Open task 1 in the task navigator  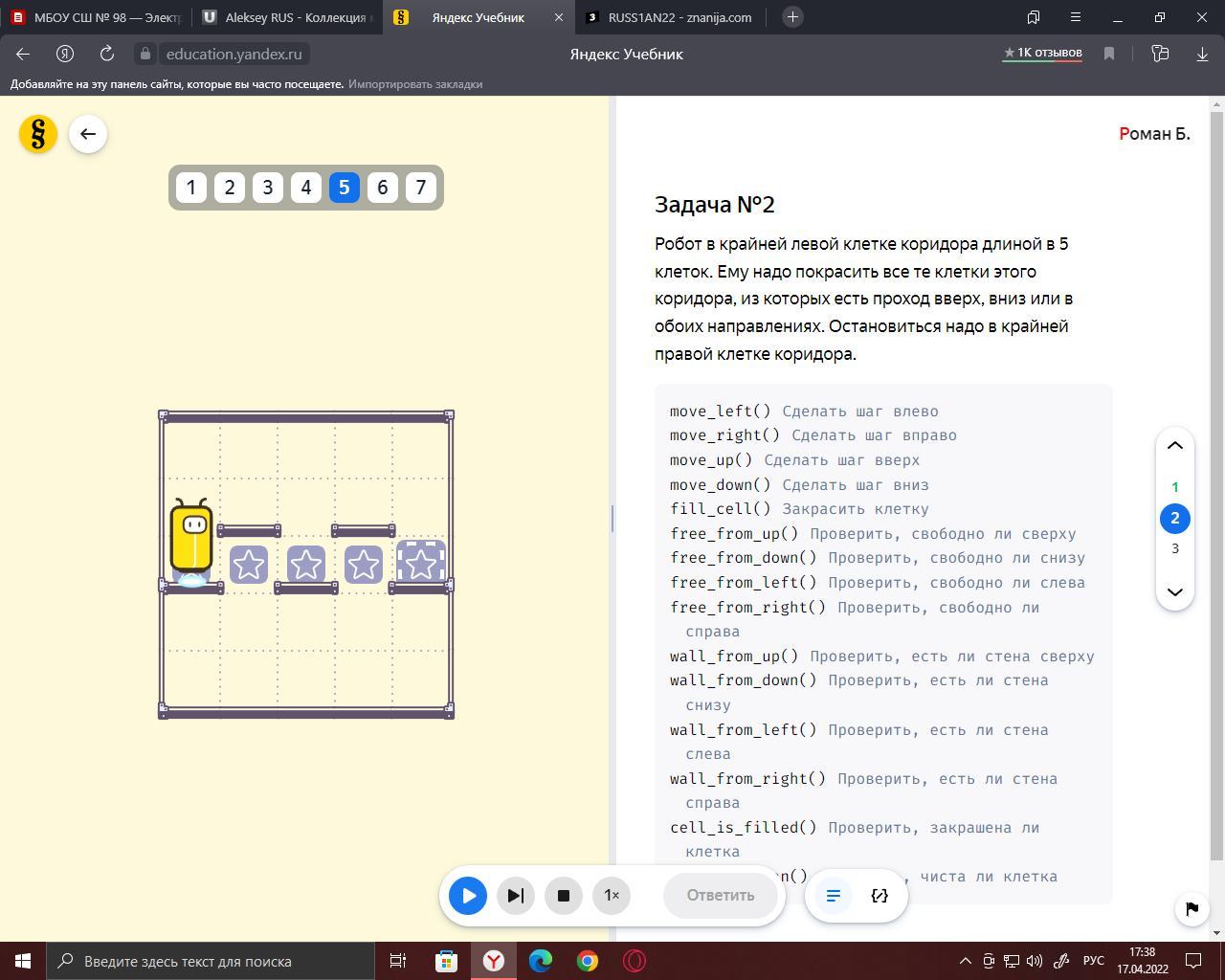click(x=1175, y=487)
